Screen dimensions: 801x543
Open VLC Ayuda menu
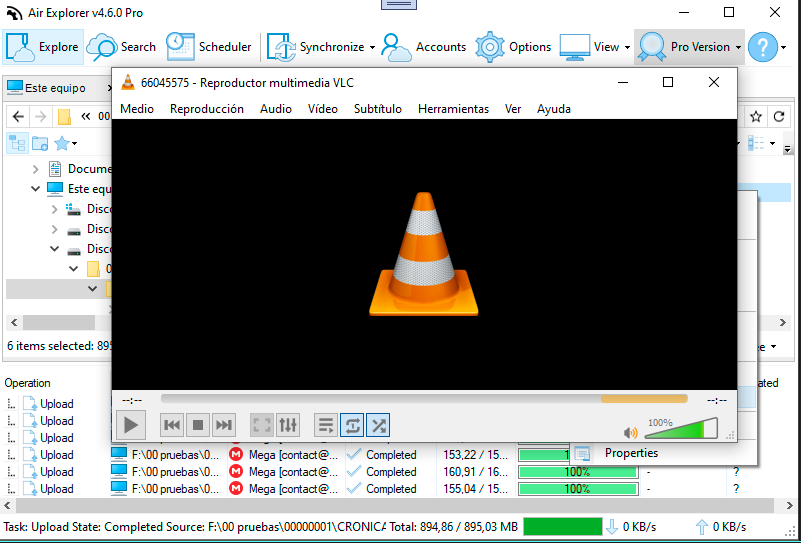(554, 109)
